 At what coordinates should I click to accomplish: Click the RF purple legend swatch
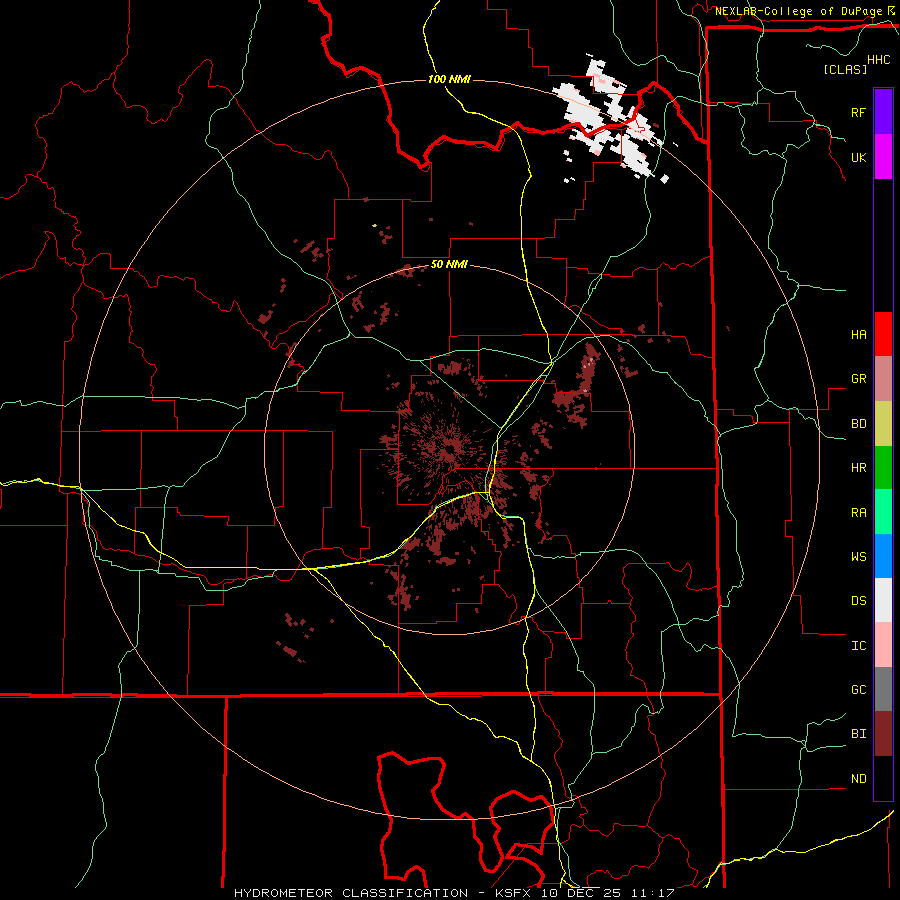pos(883,112)
